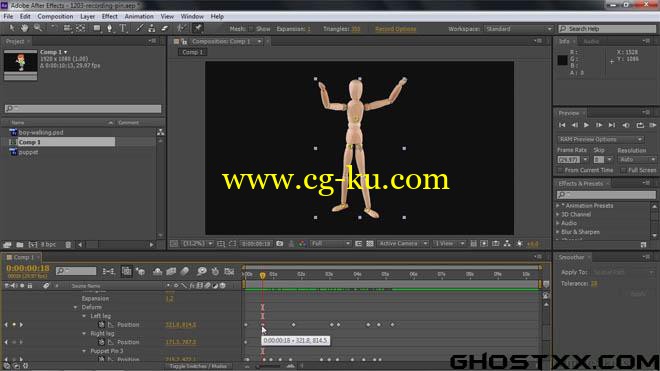Screen dimensions: 660x371
Task: Select the Roto Brush tool
Action: pyautogui.click(x=181, y=28)
